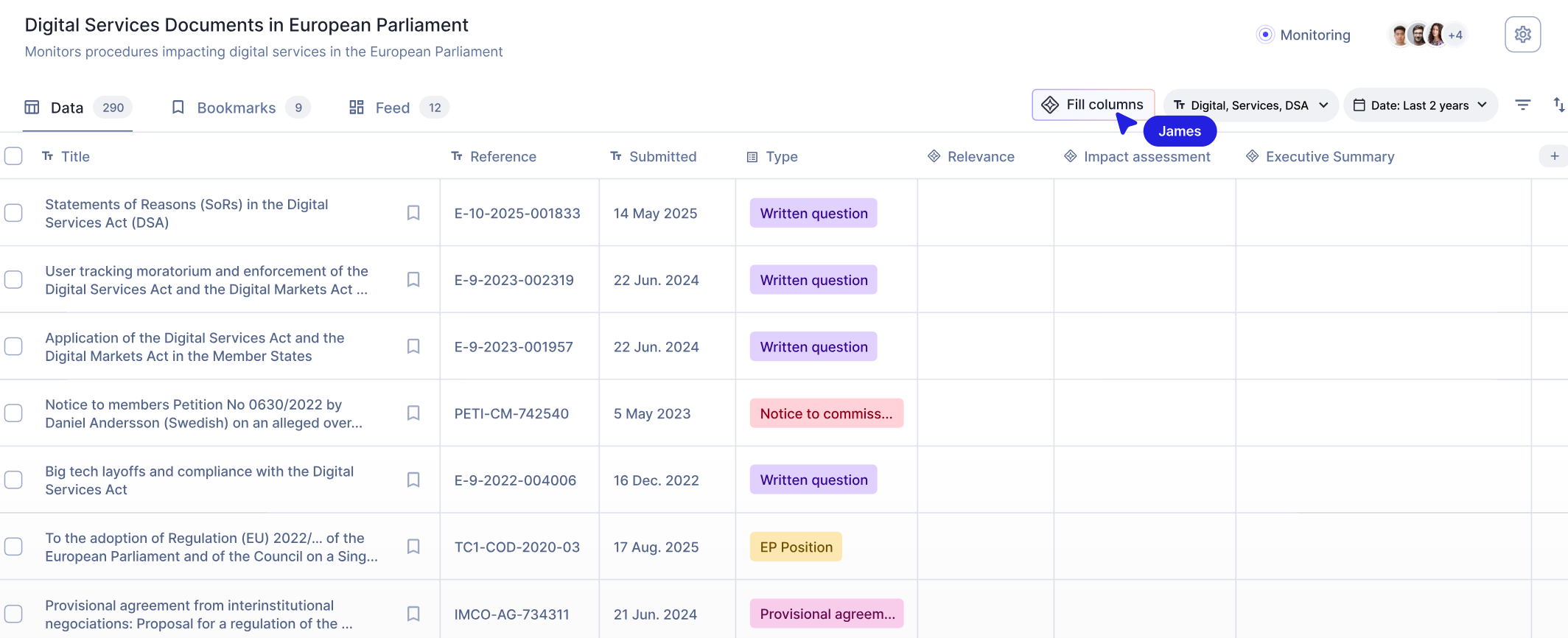This screenshot has width=1568, height=638.
Task: Switch to the Feed tab
Action: (x=393, y=108)
